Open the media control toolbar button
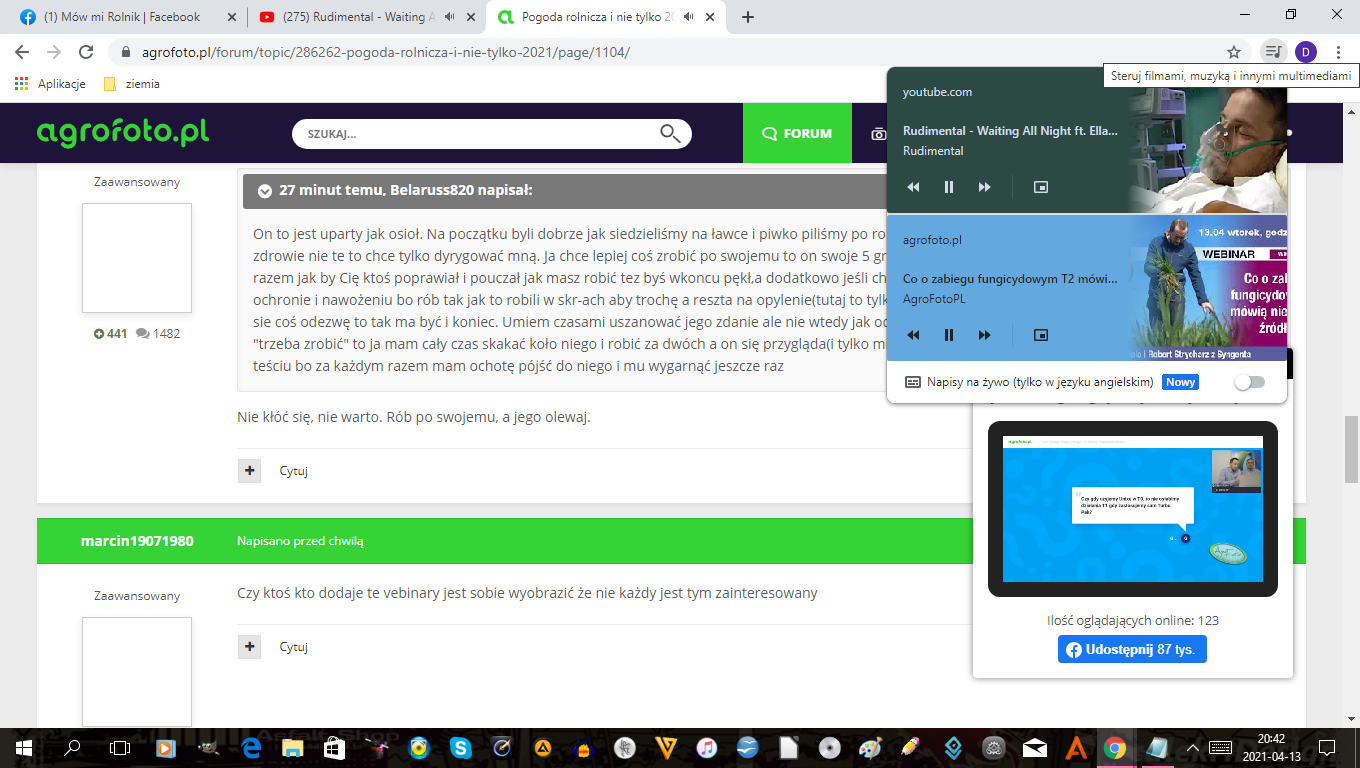1360x768 pixels. click(x=1272, y=52)
